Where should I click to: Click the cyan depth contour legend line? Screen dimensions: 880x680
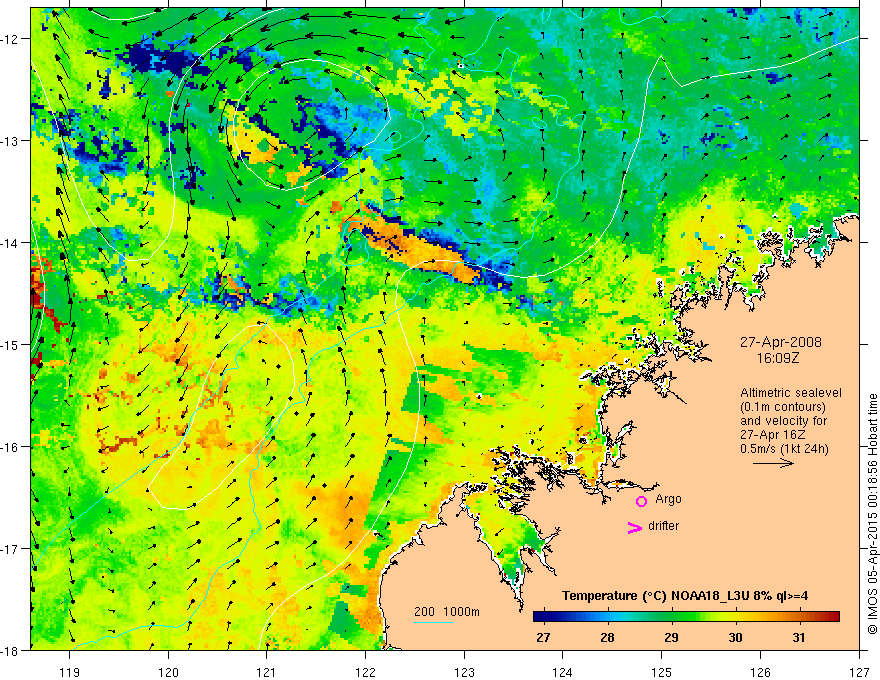(434, 622)
